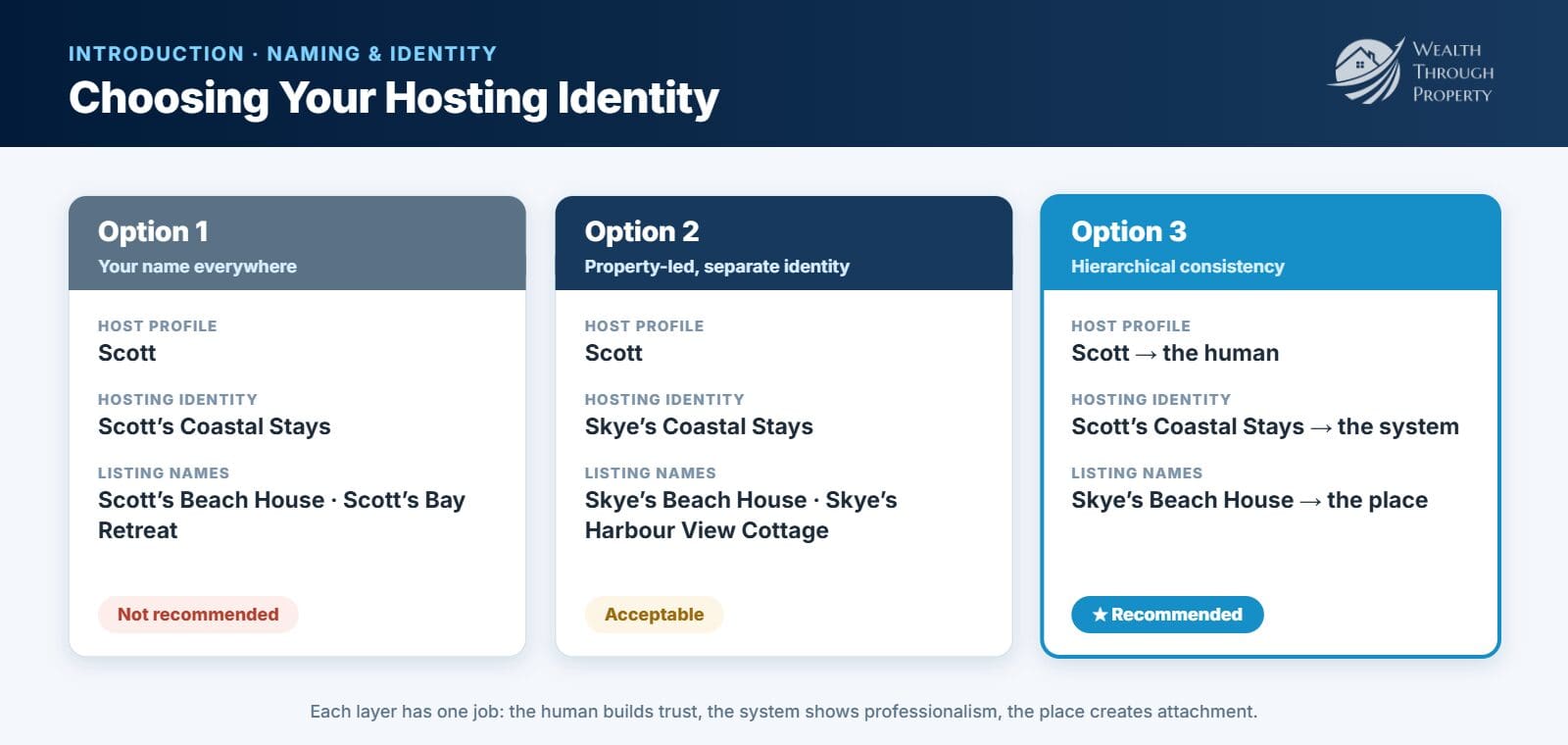The height and width of the screenshot is (745, 1568).
Task: Select the "Scott → the human" line
Action: 1175,353
